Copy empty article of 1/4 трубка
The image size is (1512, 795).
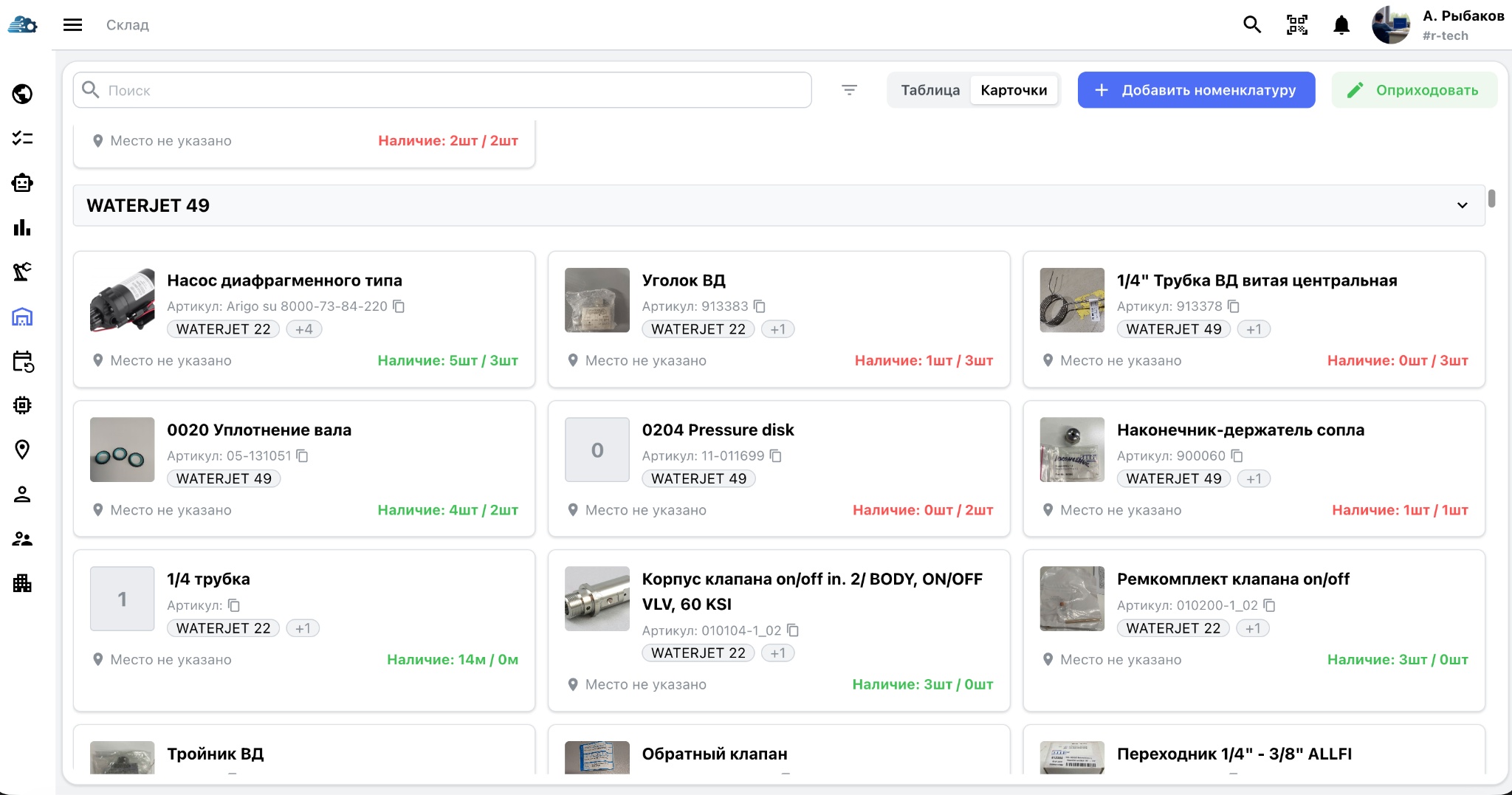234,605
